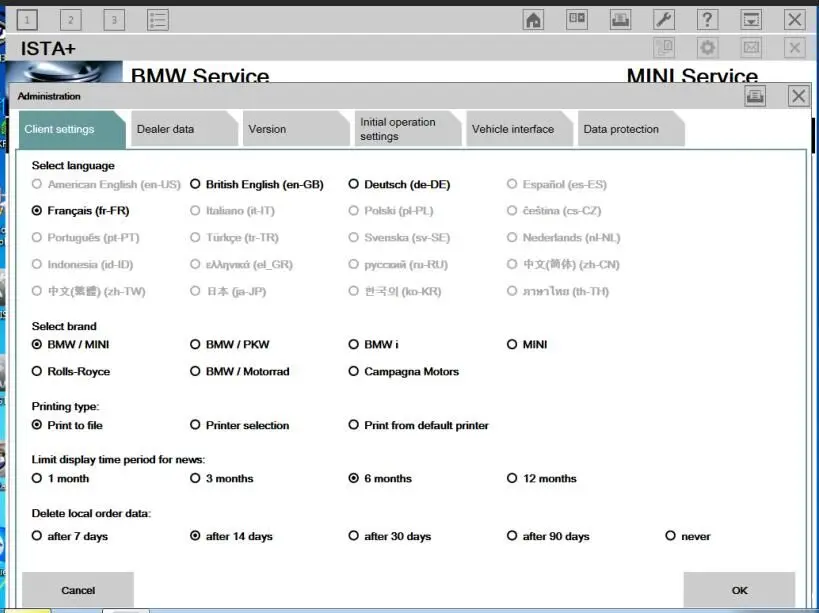The width and height of the screenshot is (819, 613).
Task: Click the Italiano (it-IT) option
Action: click(232, 210)
